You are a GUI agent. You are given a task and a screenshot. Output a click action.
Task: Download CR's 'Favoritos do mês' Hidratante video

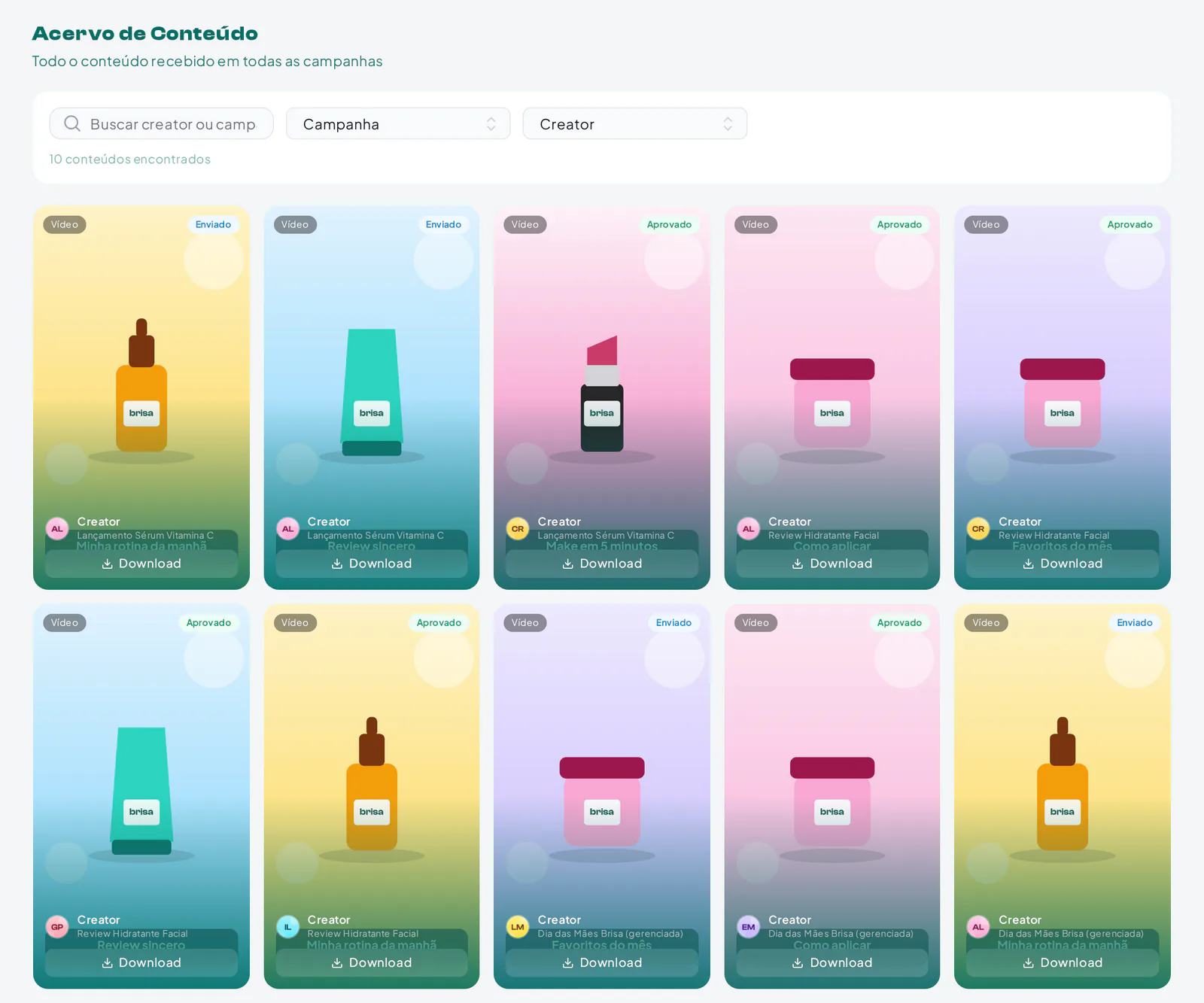[x=1063, y=564]
